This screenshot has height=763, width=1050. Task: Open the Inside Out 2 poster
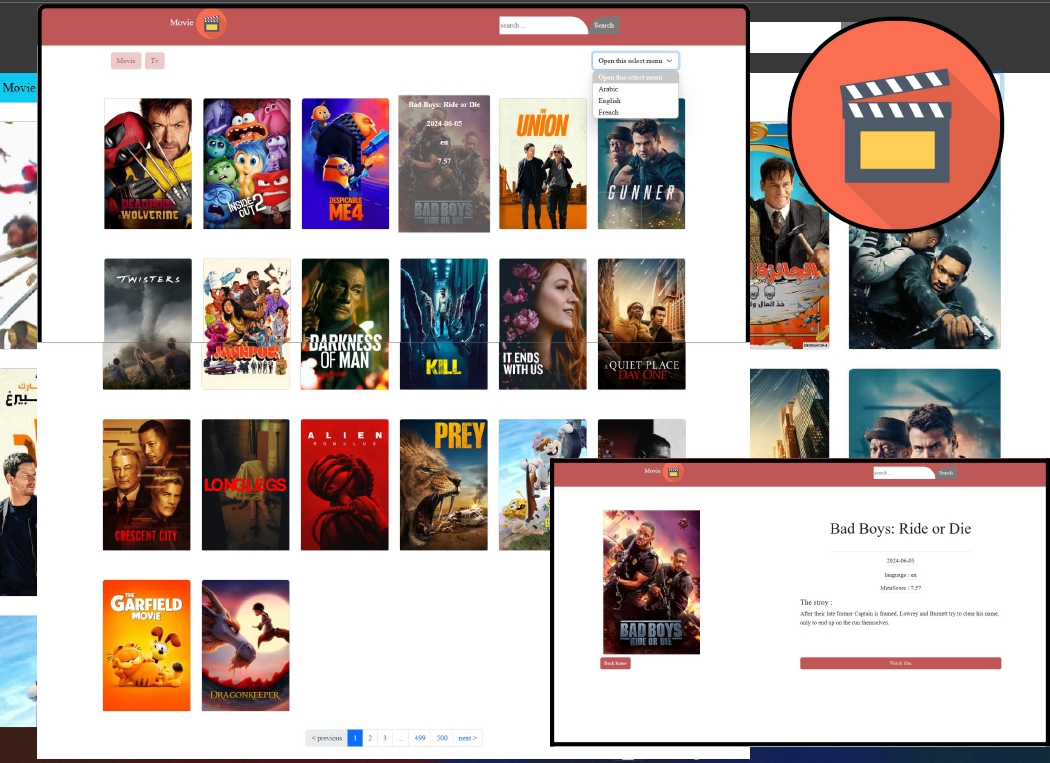click(247, 163)
